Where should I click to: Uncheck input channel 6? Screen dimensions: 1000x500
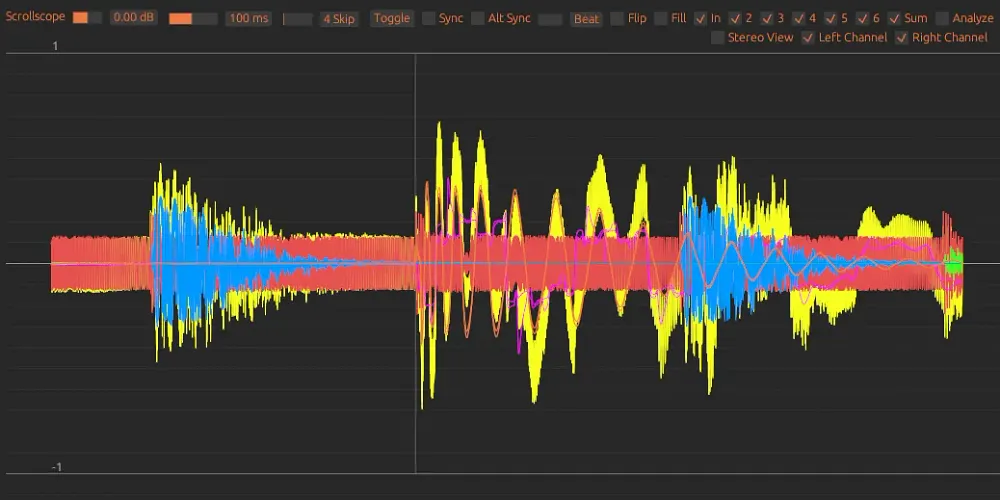coord(862,18)
